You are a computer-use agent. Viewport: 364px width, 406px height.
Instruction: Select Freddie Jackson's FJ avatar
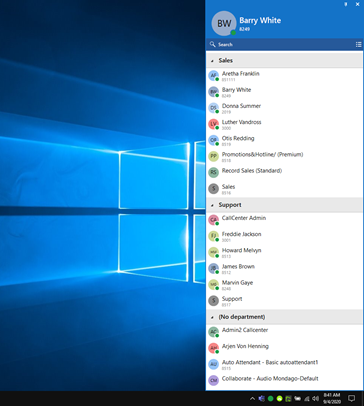(x=213, y=236)
